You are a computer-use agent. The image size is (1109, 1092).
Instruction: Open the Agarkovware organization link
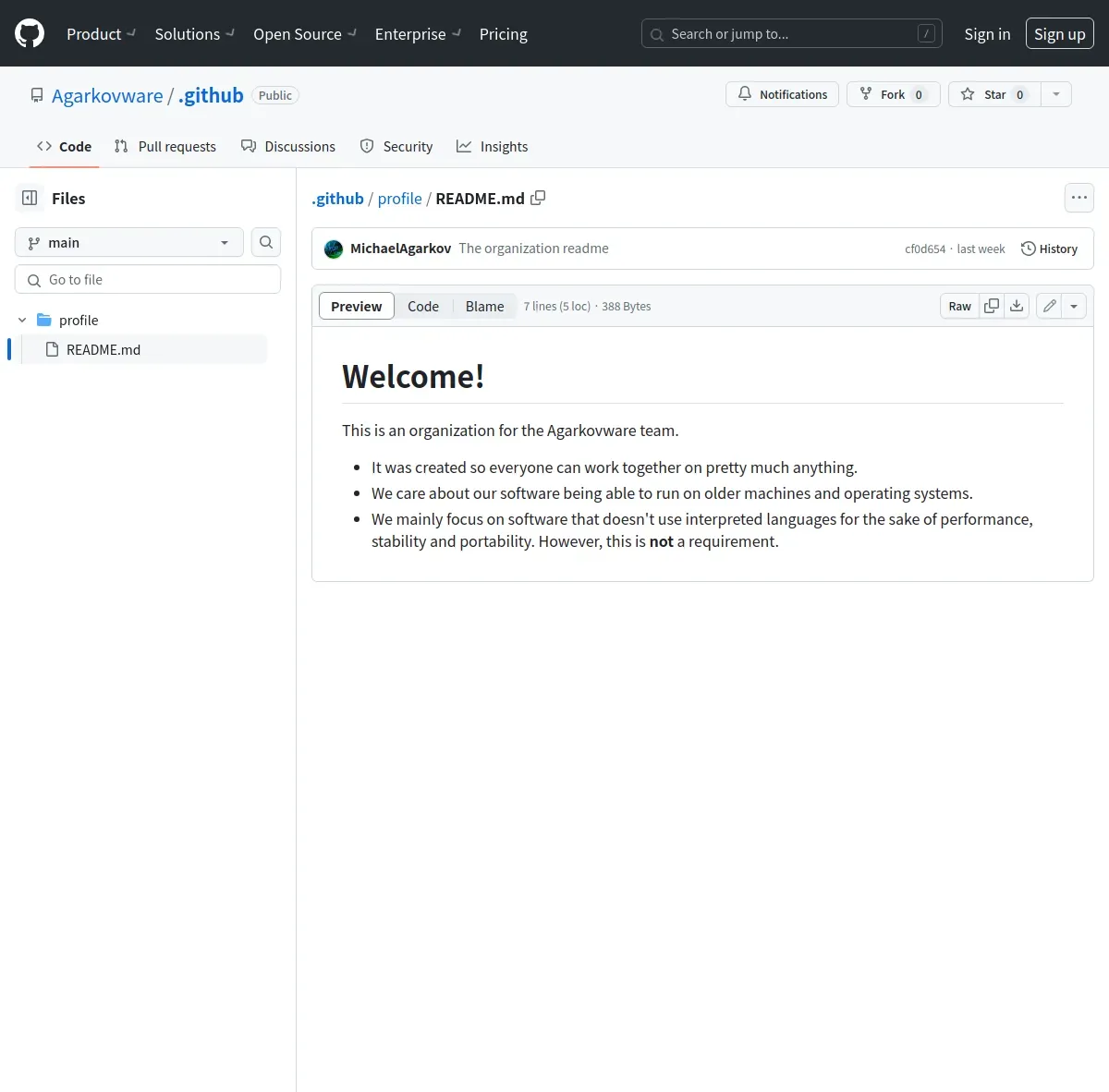(x=107, y=95)
